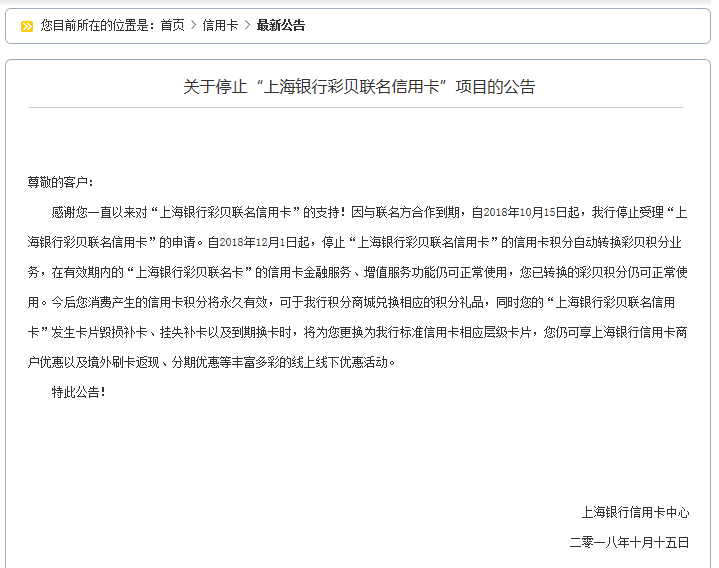The image size is (719, 568).
Task: Click the date 2018年10月15日 in the paragraph
Action: pyautogui.click(x=526, y=213)
